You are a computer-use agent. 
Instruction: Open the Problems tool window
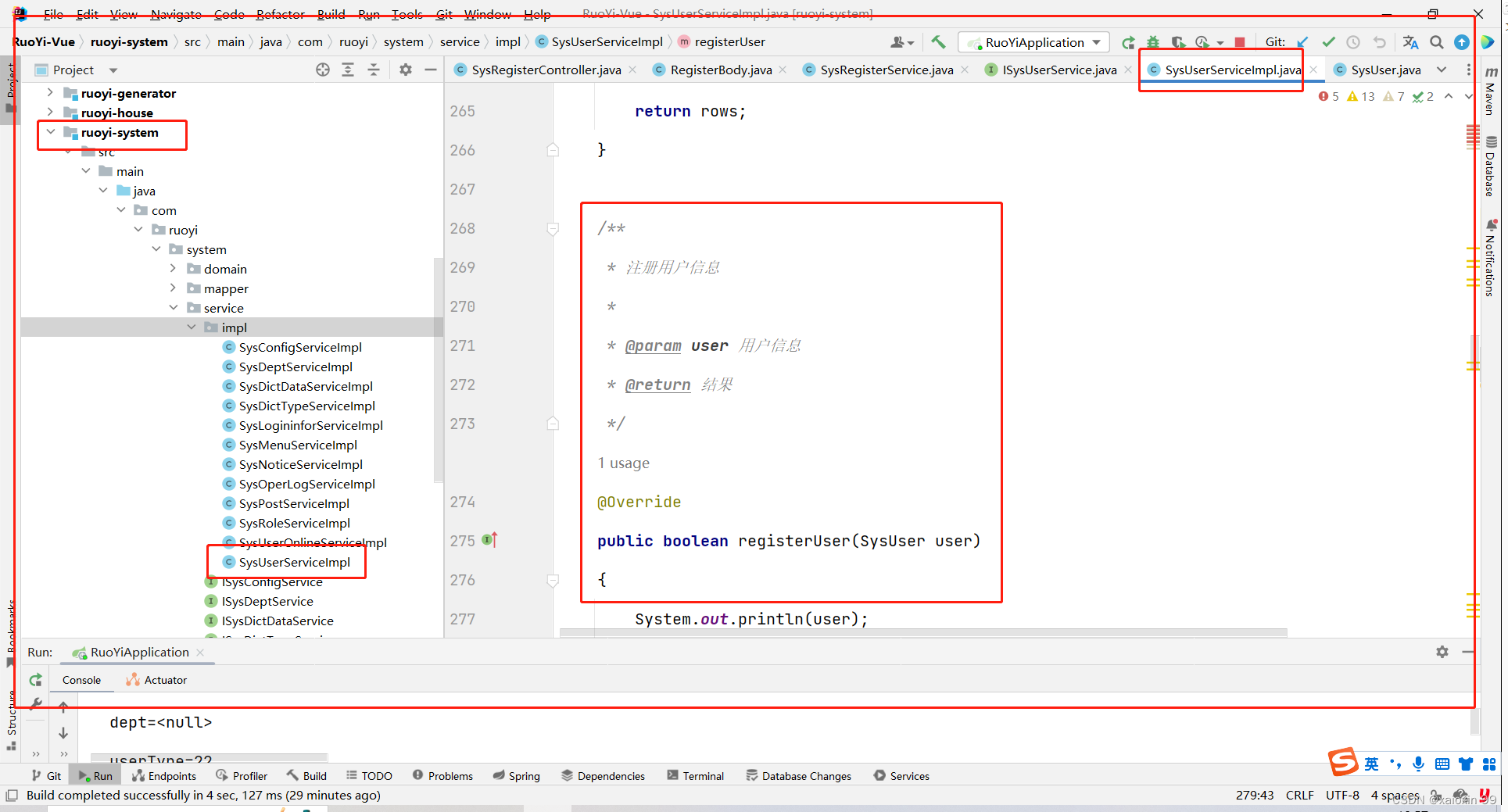click(442, 775)
